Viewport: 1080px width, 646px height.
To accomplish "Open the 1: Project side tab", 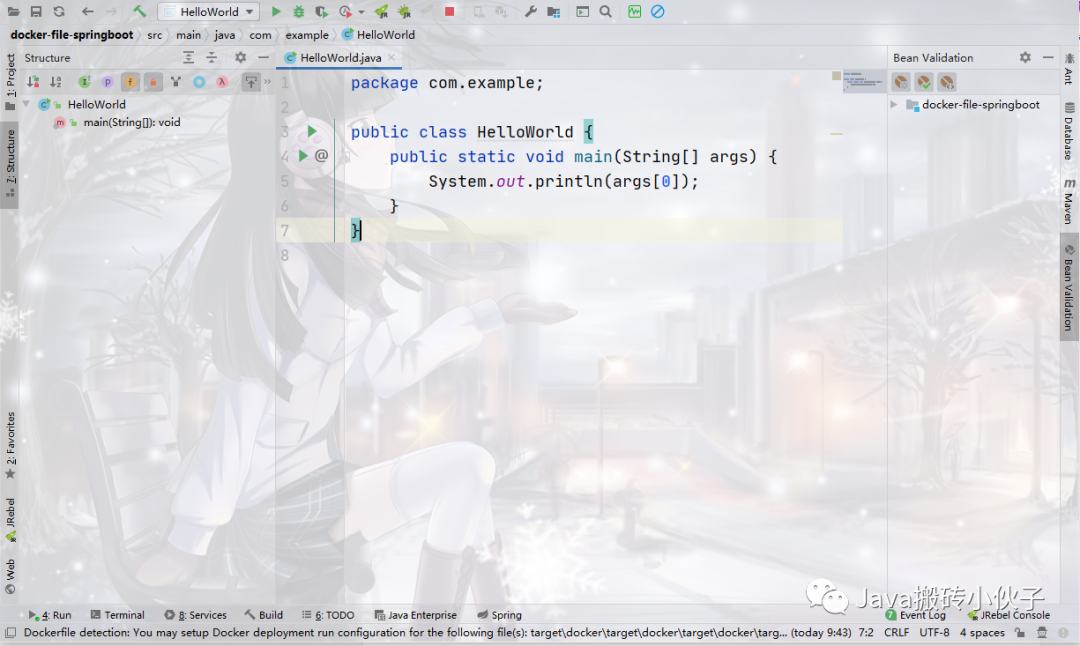I will [x=10, y=81].
